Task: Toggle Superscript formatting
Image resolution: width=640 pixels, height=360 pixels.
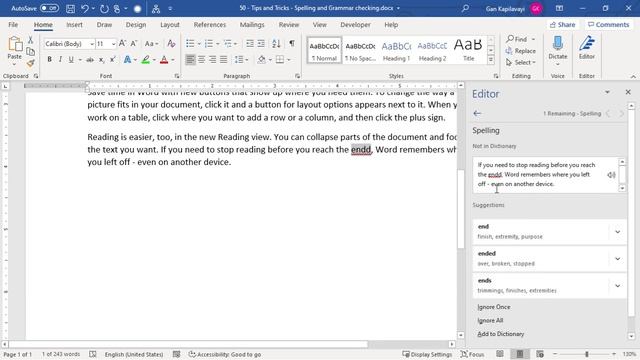Action: tap(113, 60)
